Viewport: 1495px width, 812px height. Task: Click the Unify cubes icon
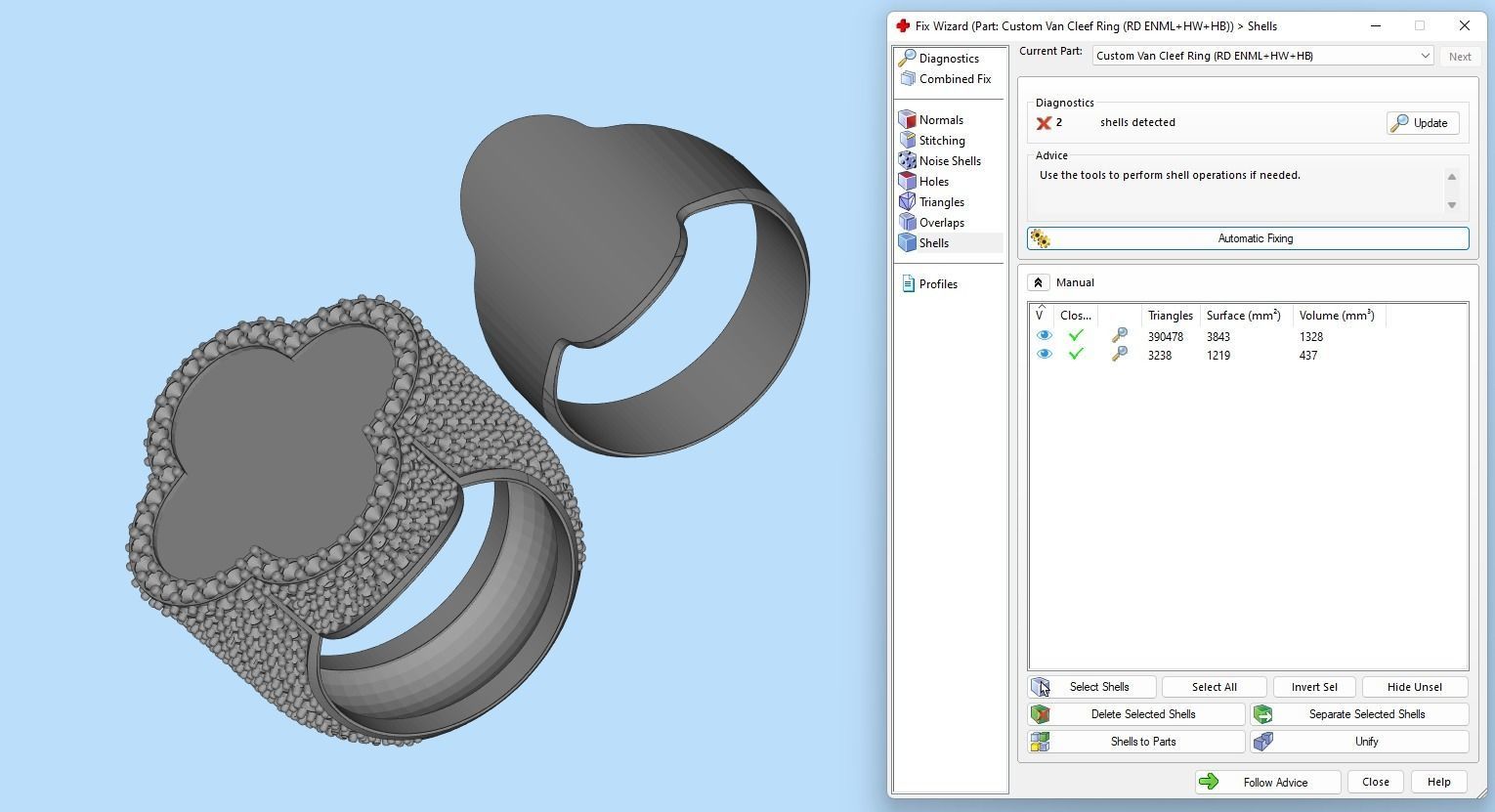click(1262, 742)
